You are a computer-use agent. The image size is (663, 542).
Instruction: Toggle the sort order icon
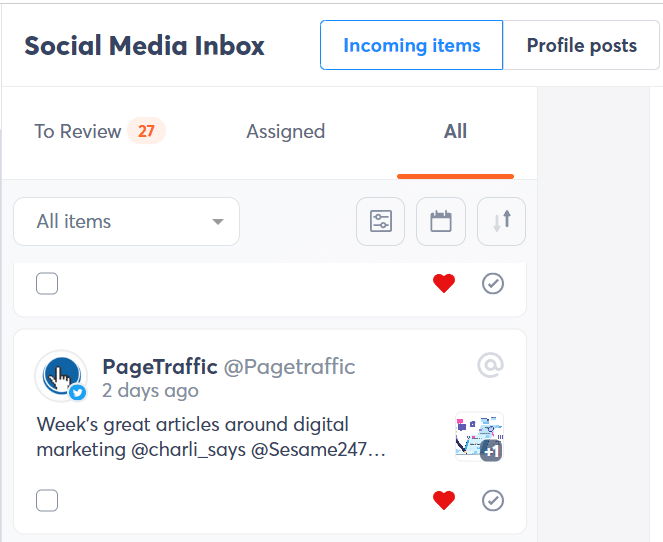[x=501, y=221]
